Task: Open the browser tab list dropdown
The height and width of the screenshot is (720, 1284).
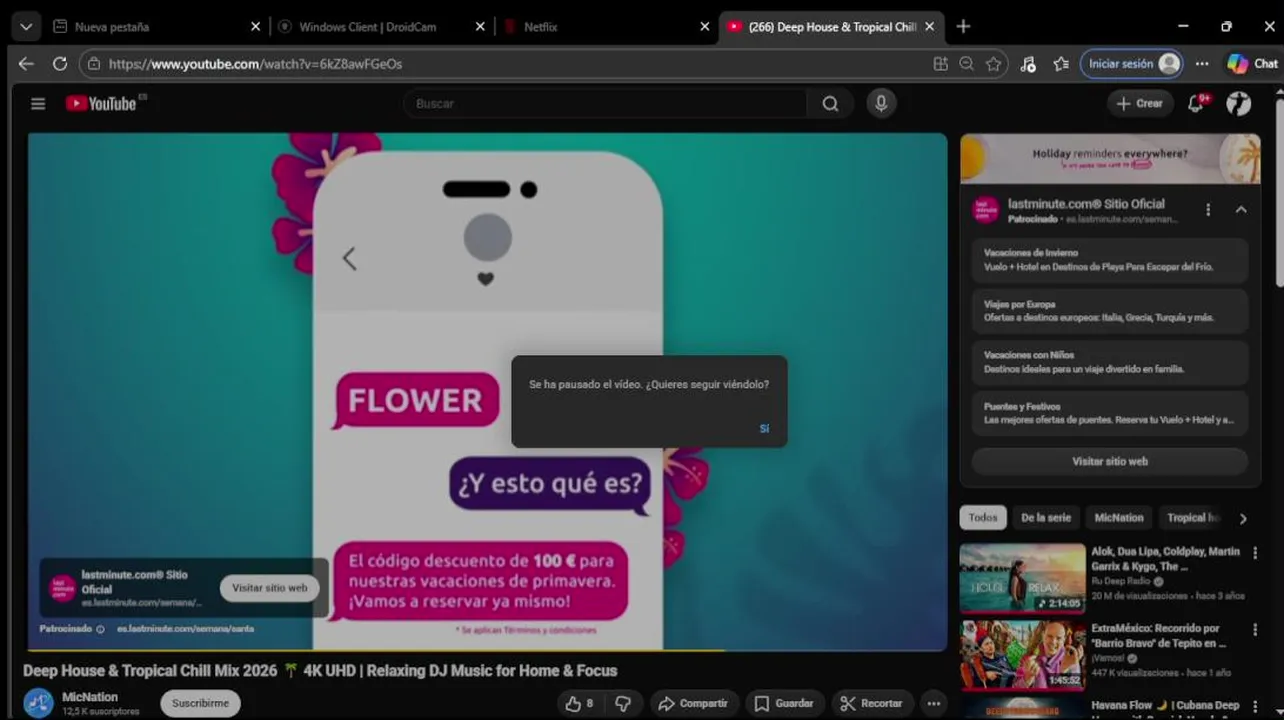Action: click(27, 27)
